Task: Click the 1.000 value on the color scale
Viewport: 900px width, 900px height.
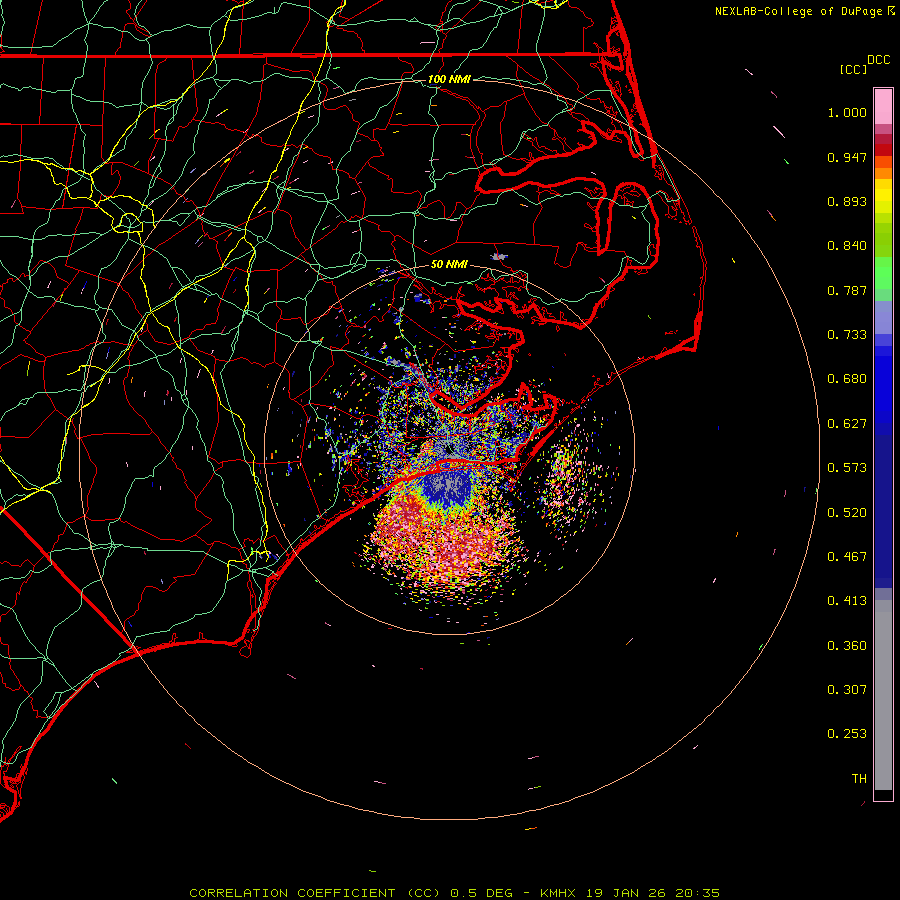Action: point(847,113)
